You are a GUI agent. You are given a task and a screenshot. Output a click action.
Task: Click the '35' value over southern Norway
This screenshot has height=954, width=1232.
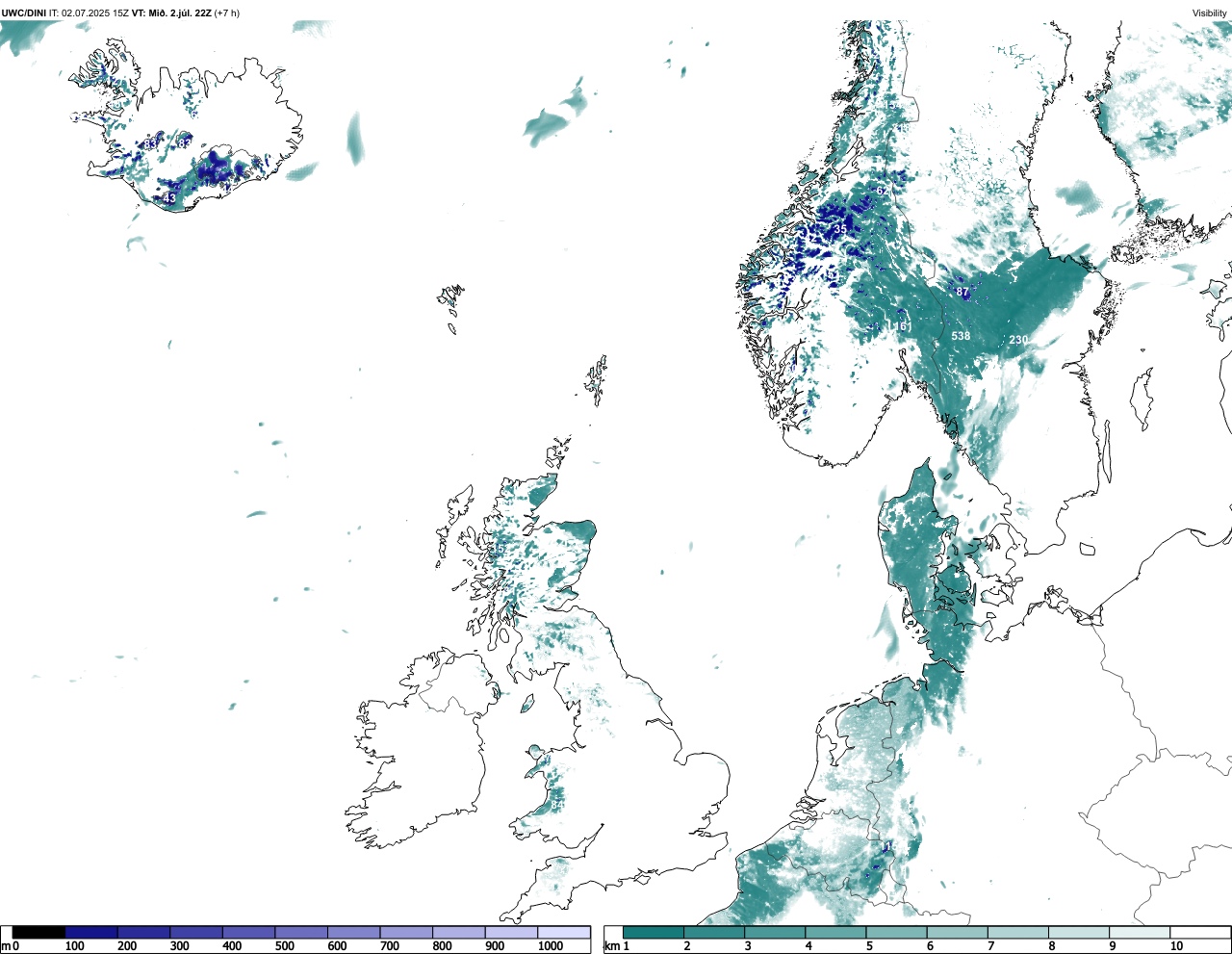click(840, 229)
